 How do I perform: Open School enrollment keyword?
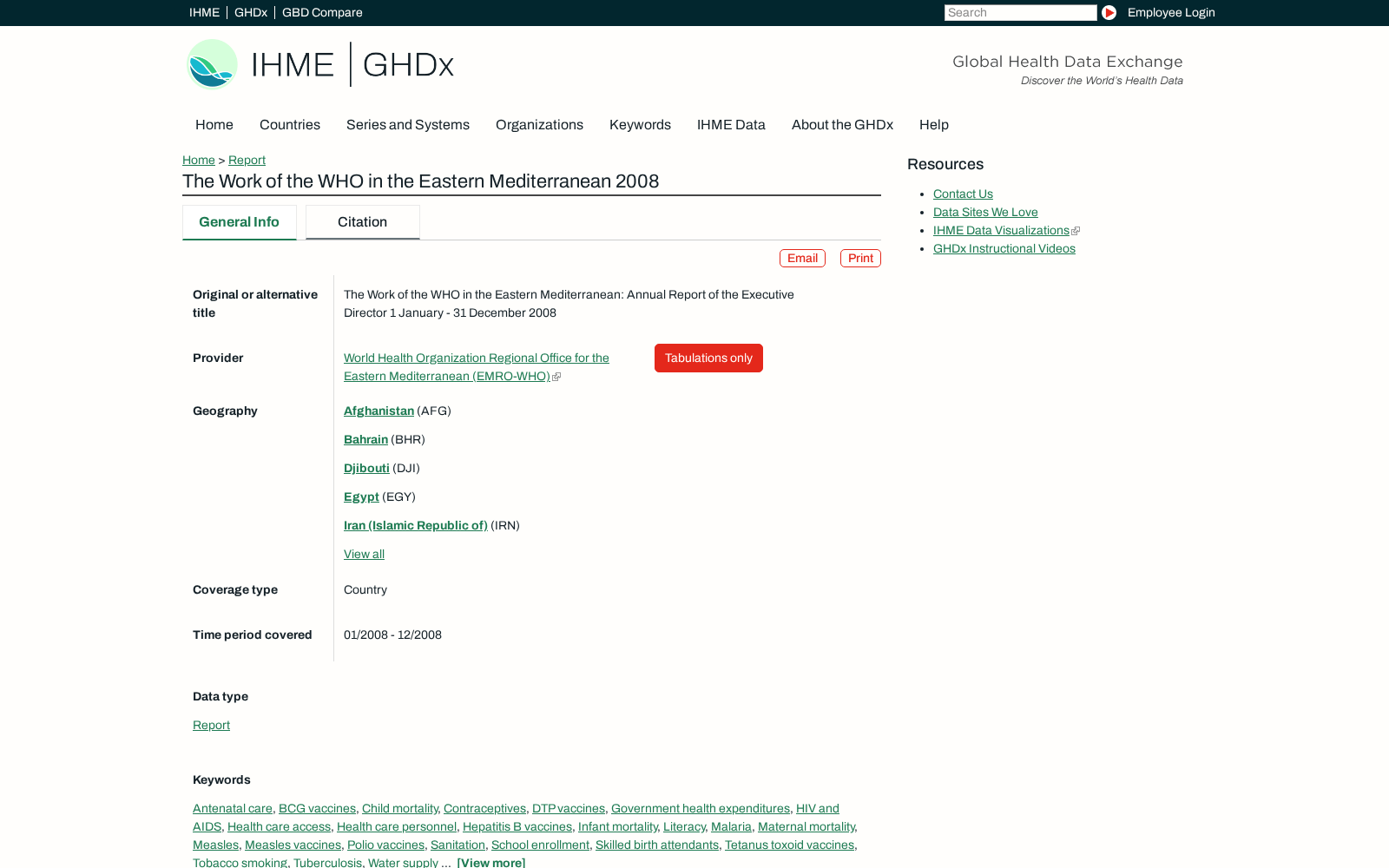pyautogui.click(x=540, y=845)
